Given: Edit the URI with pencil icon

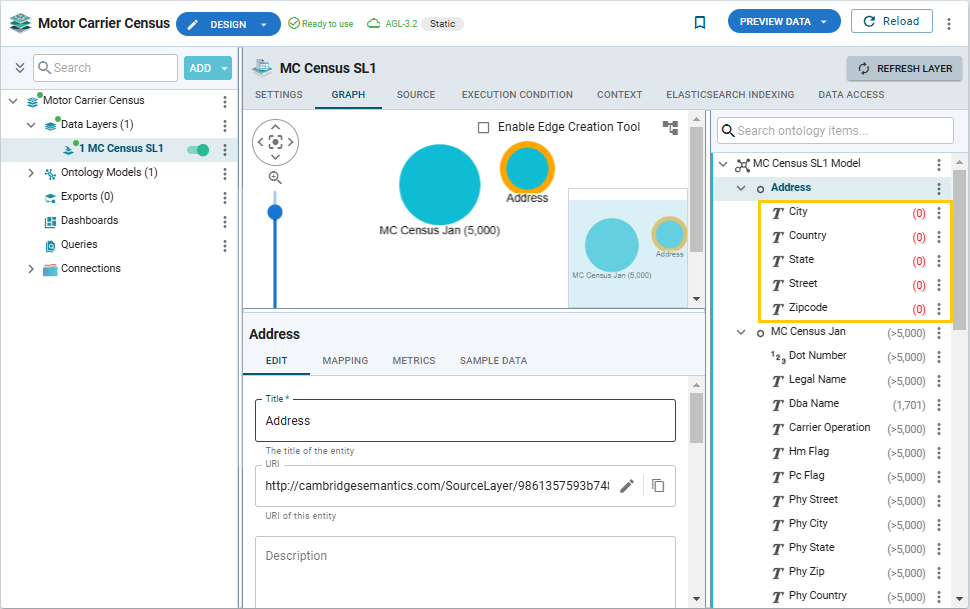Looking at the screenshot, I should point(627,486).
